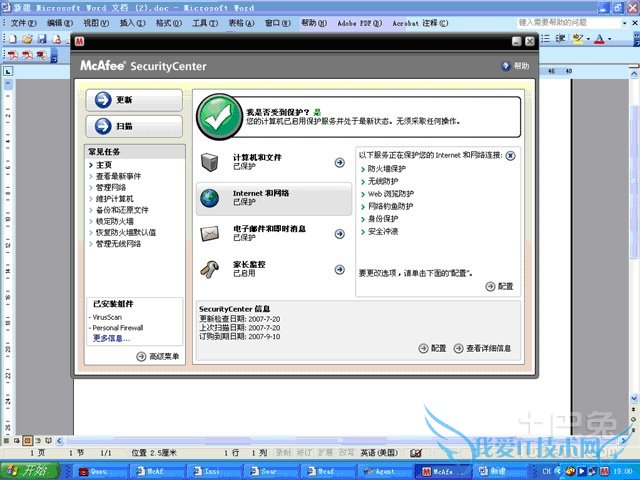Click 配置 in the Internet services panel

coord(500,287)
